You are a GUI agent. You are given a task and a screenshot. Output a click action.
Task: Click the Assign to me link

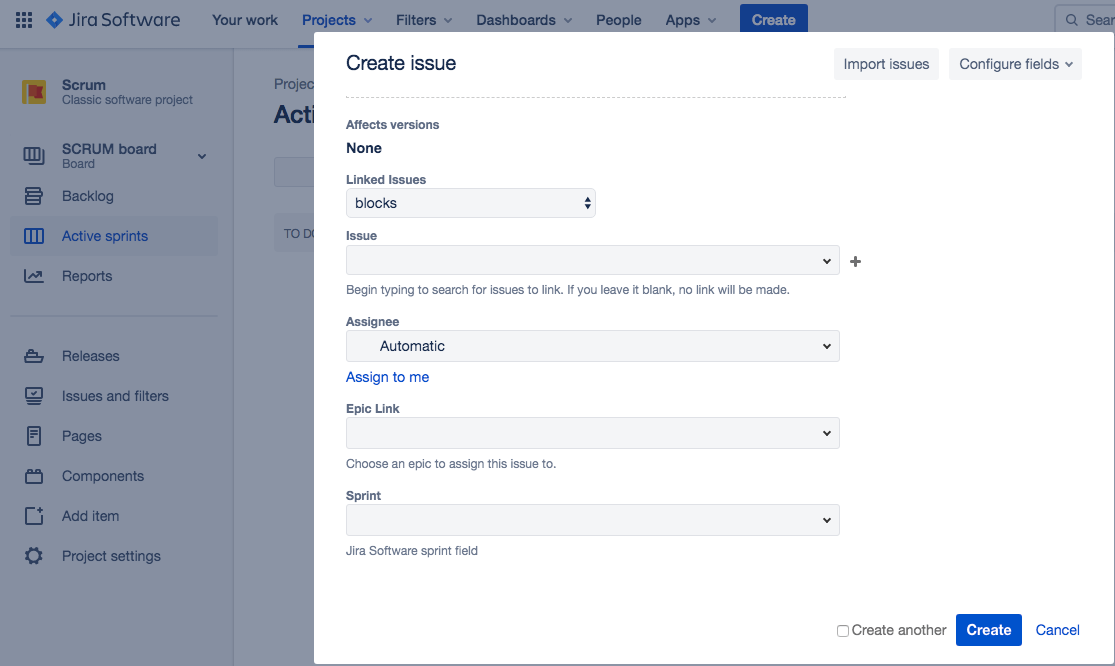[x=387, y=377]
